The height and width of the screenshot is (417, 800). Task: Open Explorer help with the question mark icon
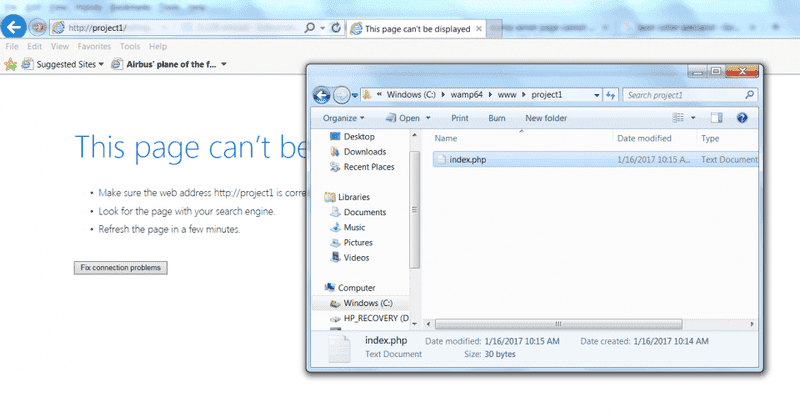[742, 118]
